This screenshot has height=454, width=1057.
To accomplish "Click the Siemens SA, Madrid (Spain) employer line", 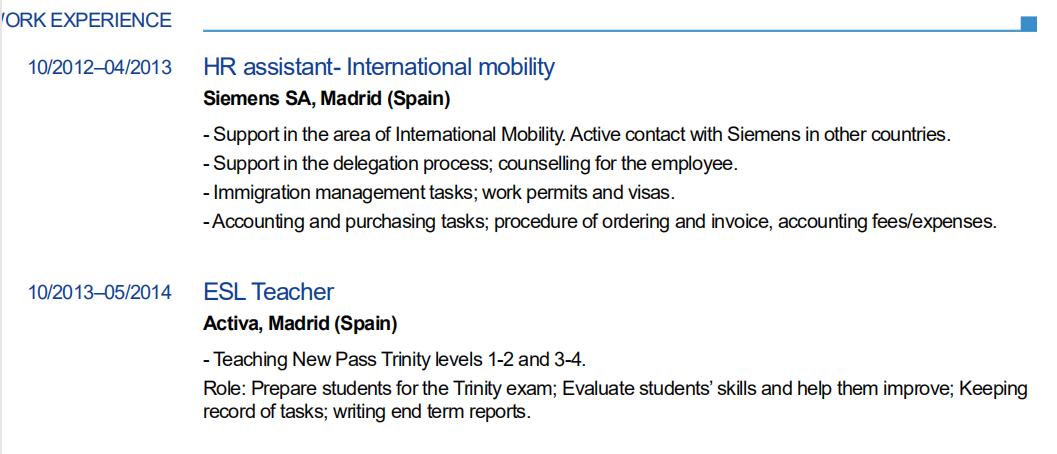I will pos(327,99).
